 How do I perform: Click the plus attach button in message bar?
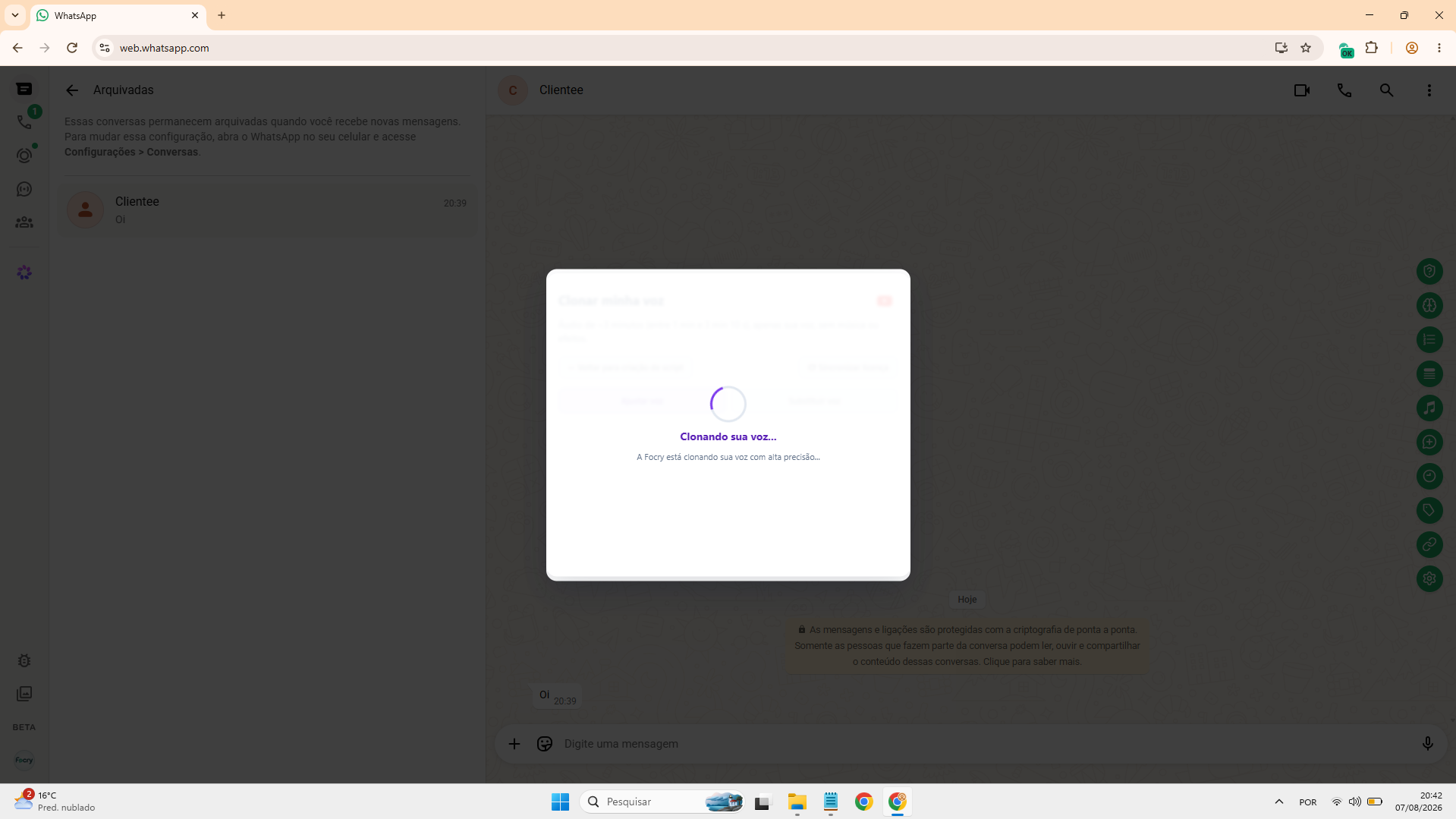[514, 744]
